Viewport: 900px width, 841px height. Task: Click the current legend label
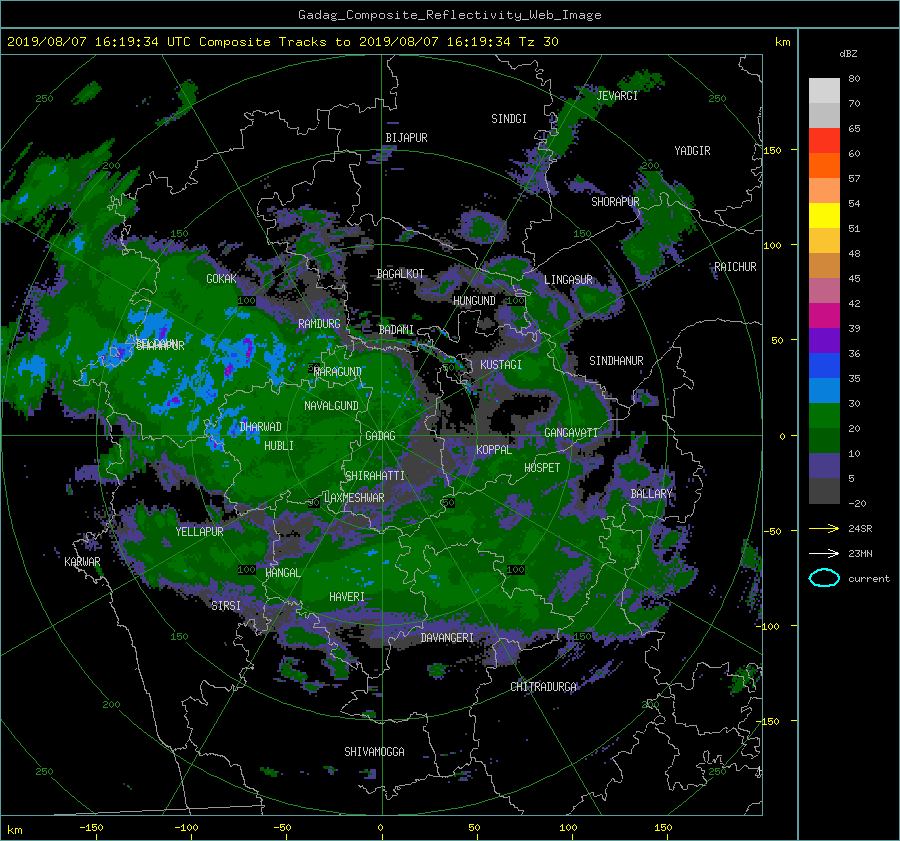[x=869, y=578]
